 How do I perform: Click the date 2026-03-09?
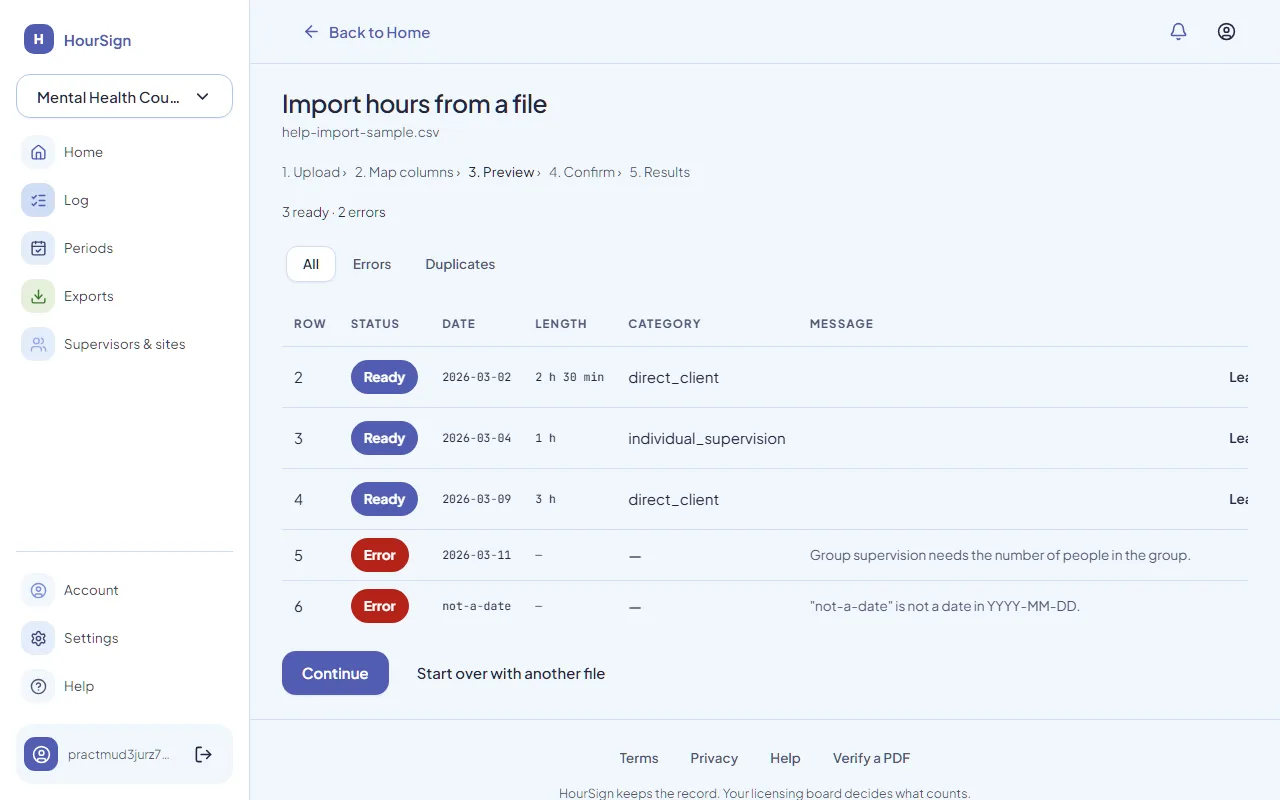click(x=477, y=499)
